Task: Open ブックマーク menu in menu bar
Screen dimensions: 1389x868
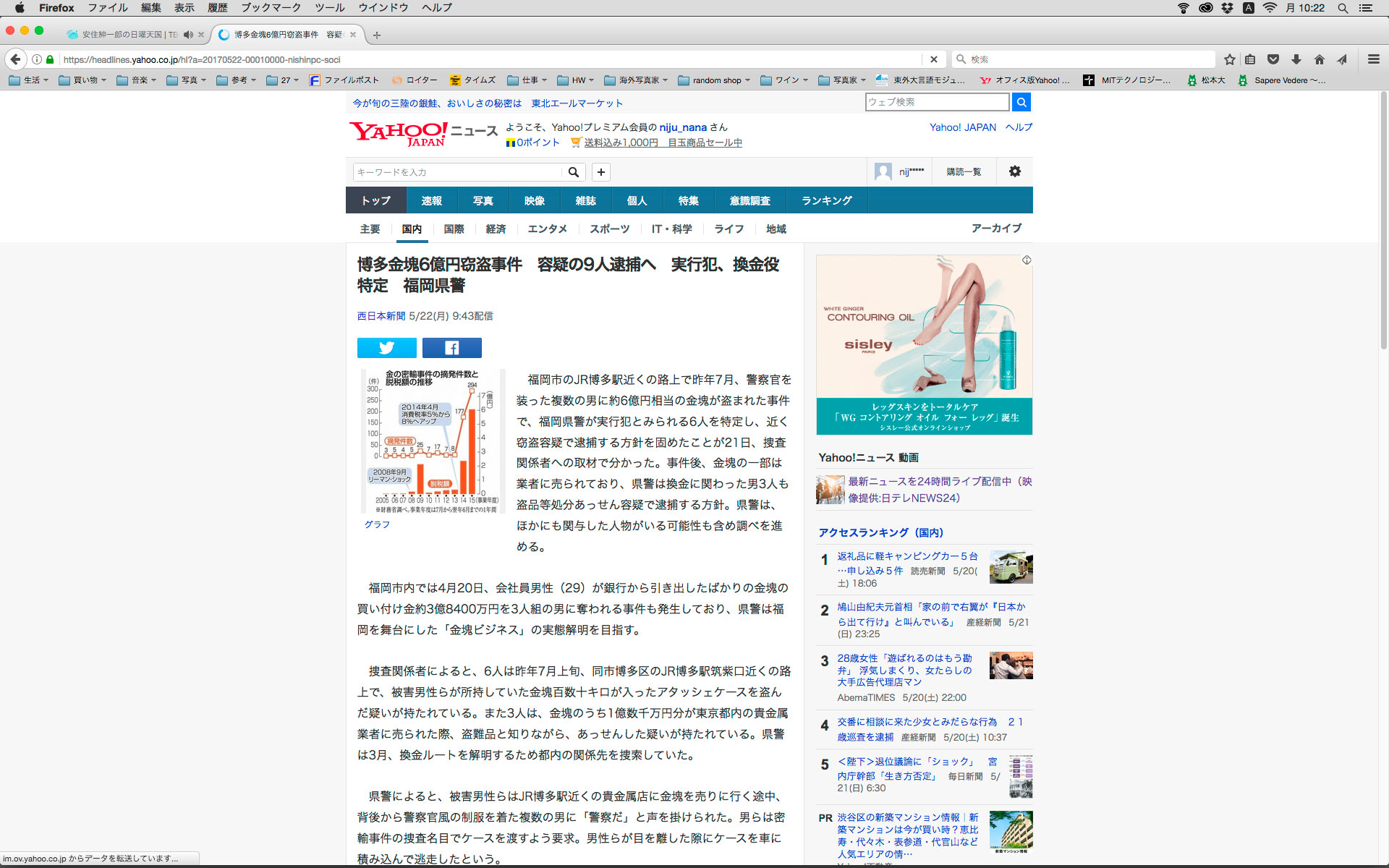Action: [271, 7]
